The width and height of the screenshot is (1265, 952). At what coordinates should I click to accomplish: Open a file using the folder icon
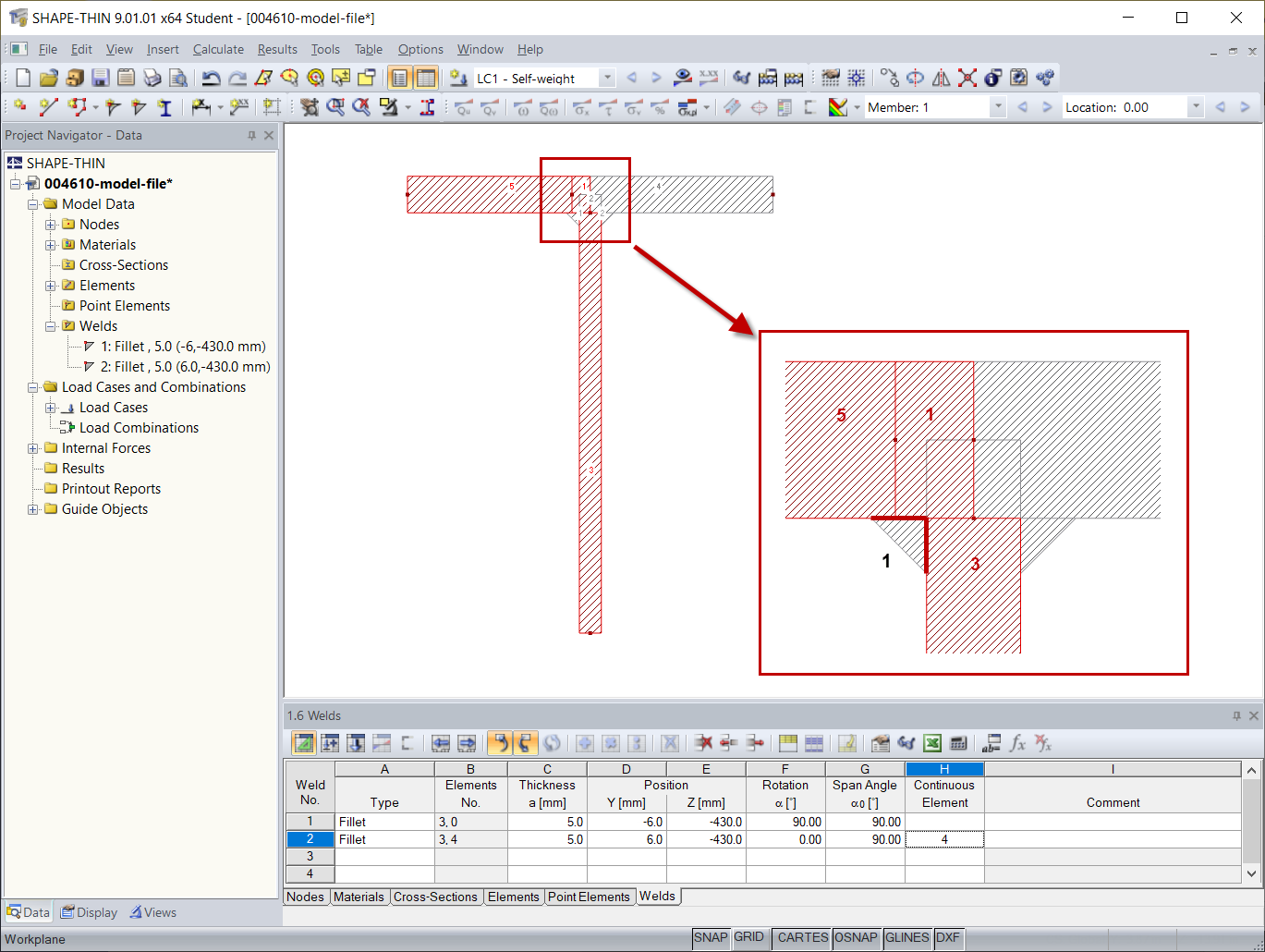tap(49, 79)
